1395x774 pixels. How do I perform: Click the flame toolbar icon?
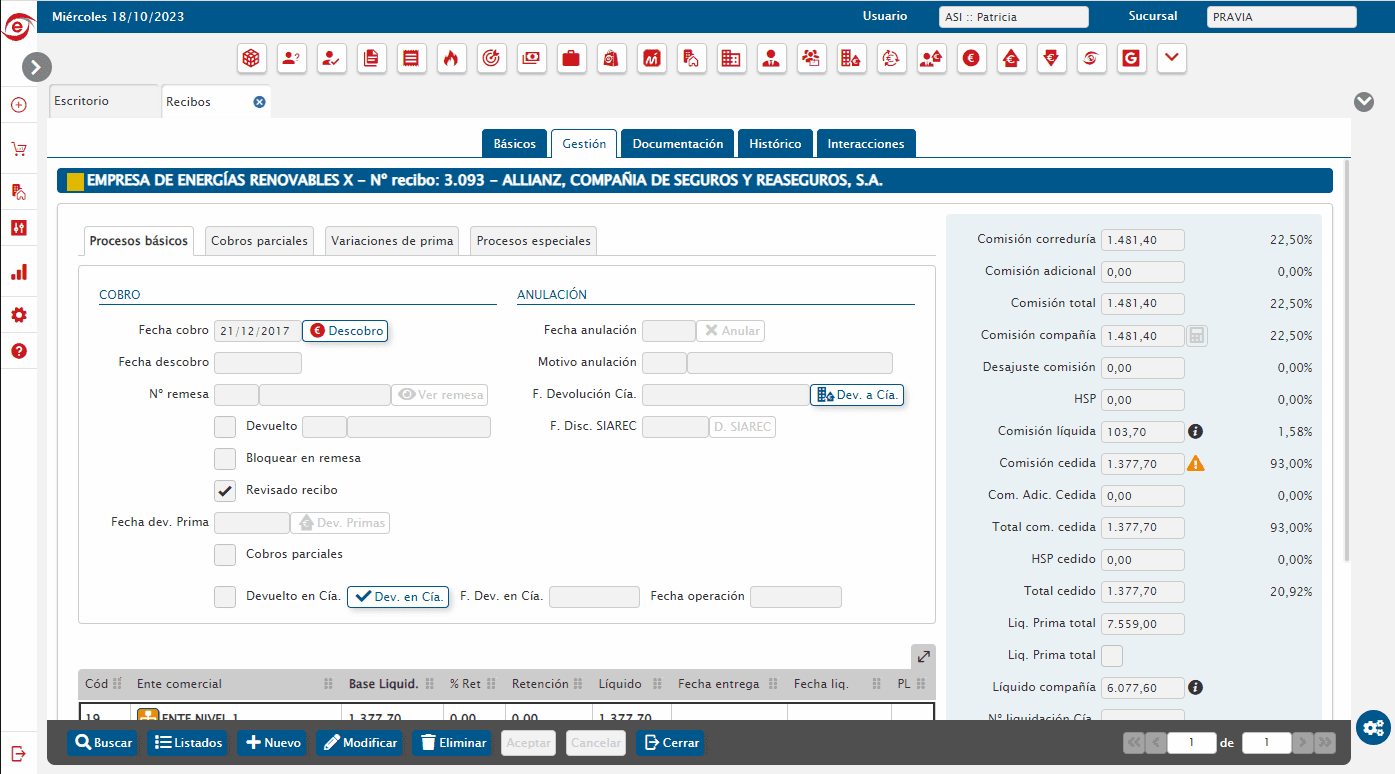451,59
